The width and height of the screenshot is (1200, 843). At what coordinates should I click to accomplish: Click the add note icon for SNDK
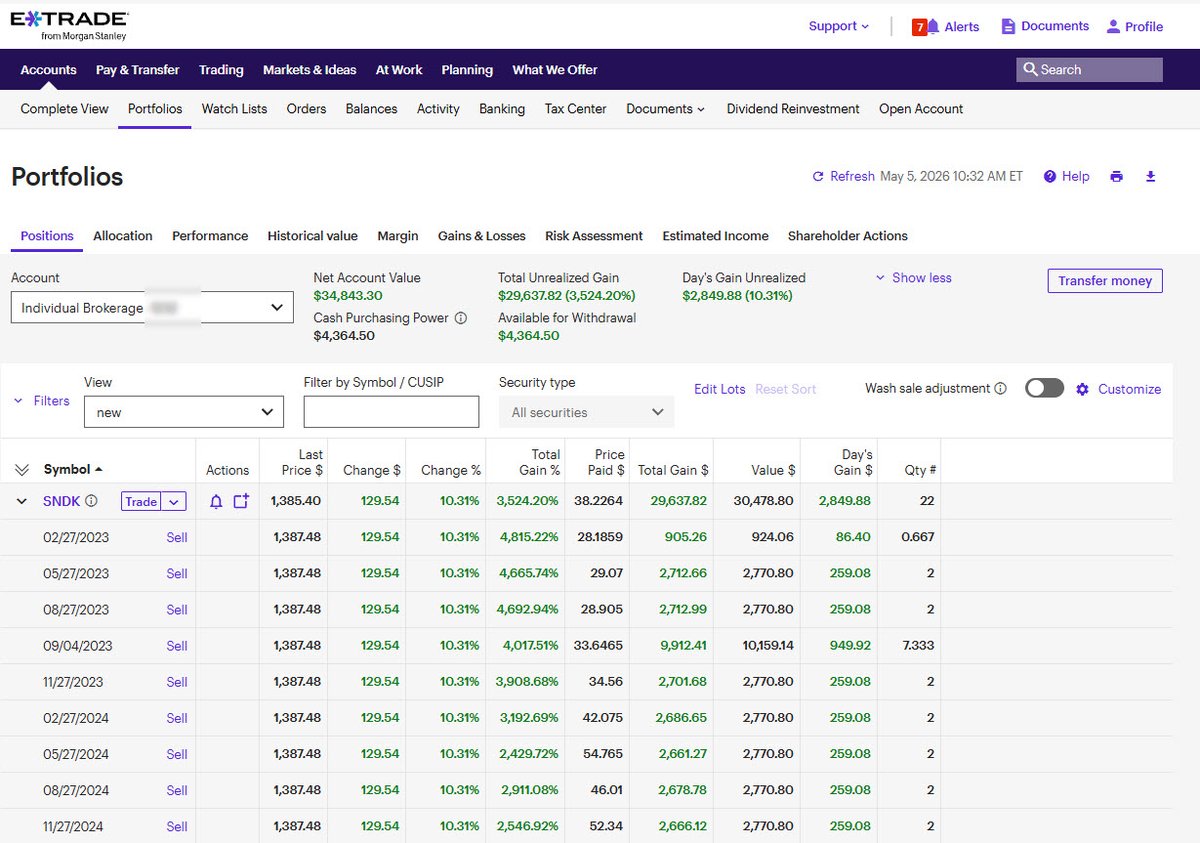click(x=241, y=501)
